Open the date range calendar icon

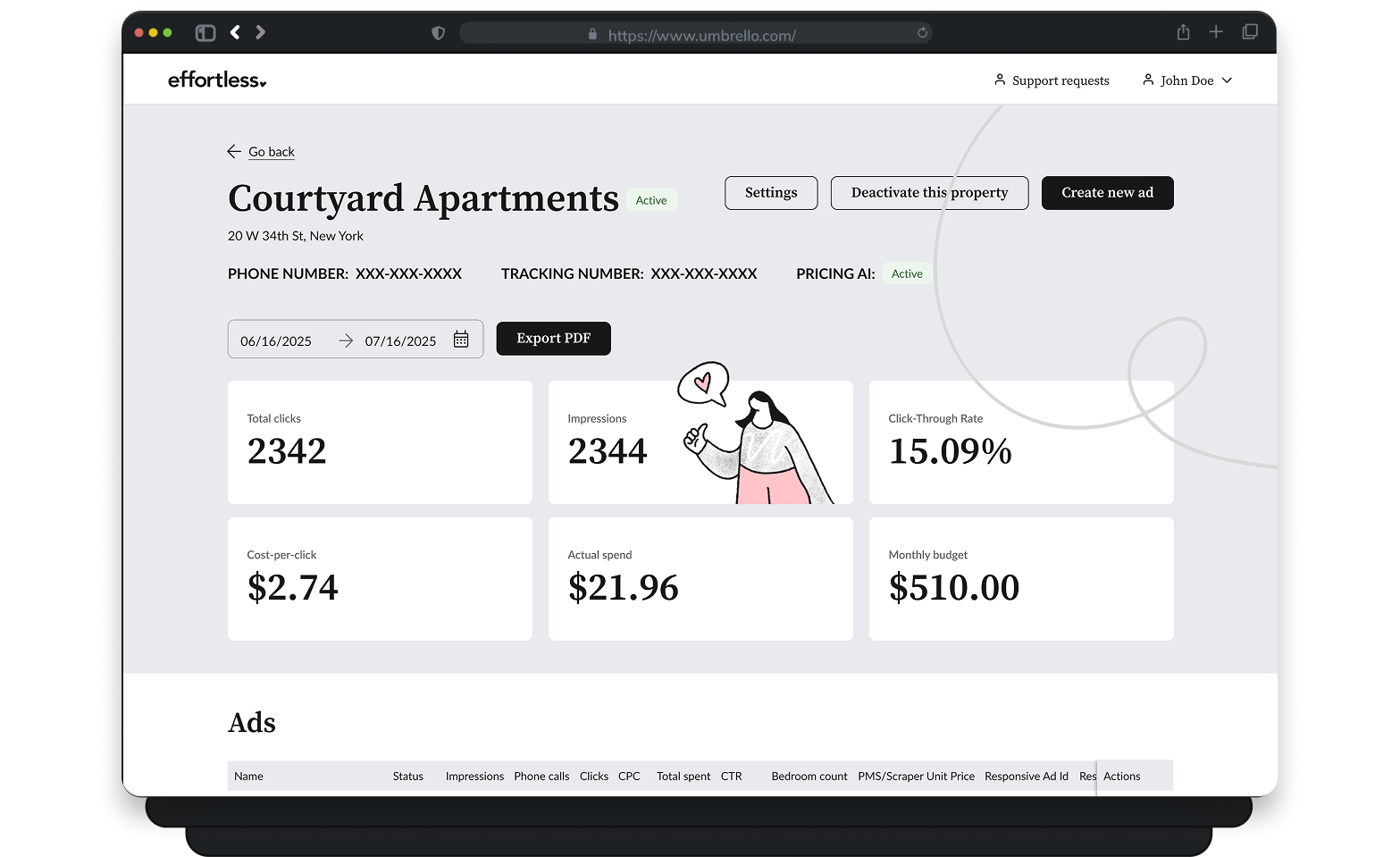click(x=461, y=340)
